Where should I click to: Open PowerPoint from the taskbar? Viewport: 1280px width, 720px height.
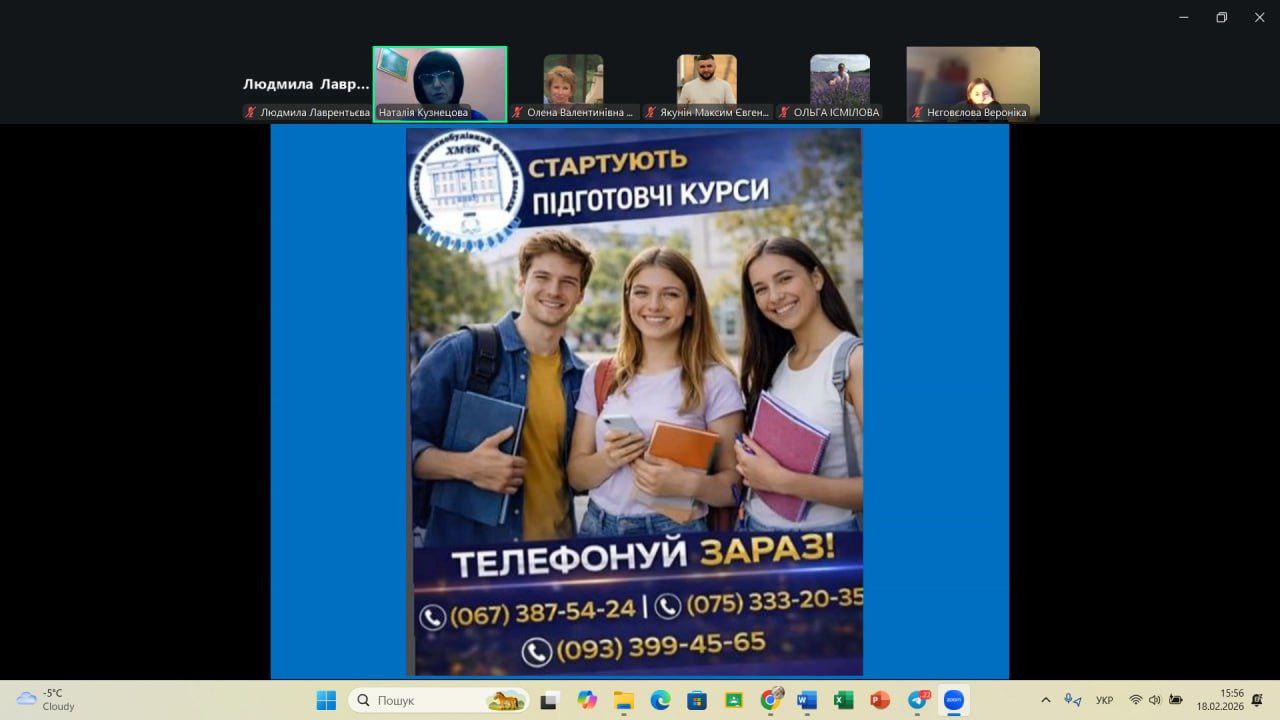[880, 700]
